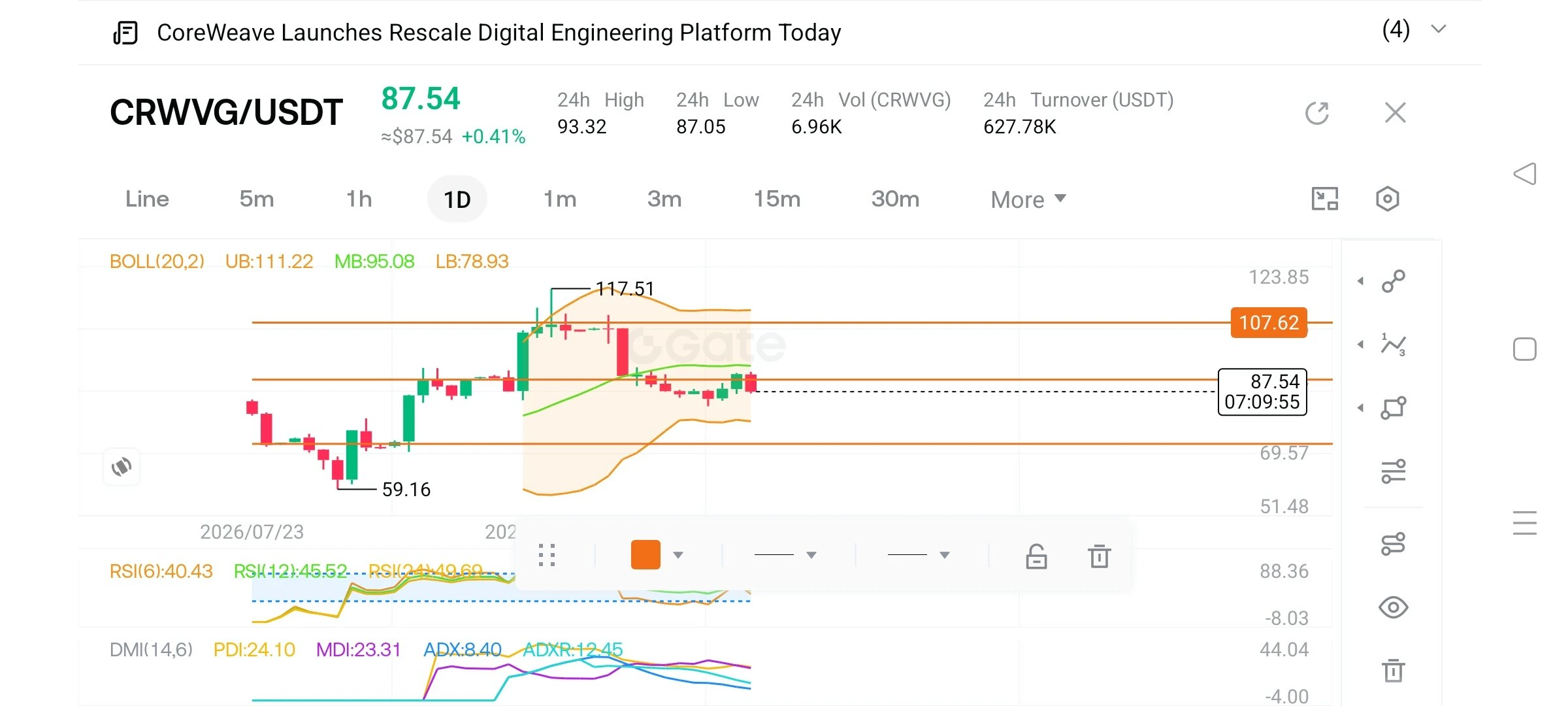Switch chart to Line view
1568x706 pixels.
(147, 199)
